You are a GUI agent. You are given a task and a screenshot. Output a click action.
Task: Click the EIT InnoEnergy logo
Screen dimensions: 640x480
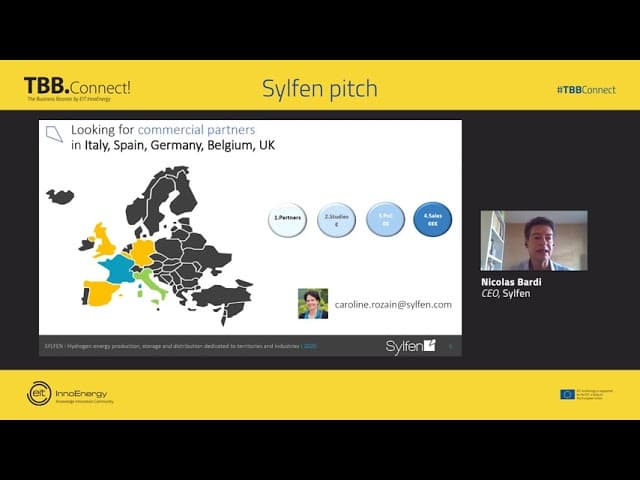coord(69,395)
